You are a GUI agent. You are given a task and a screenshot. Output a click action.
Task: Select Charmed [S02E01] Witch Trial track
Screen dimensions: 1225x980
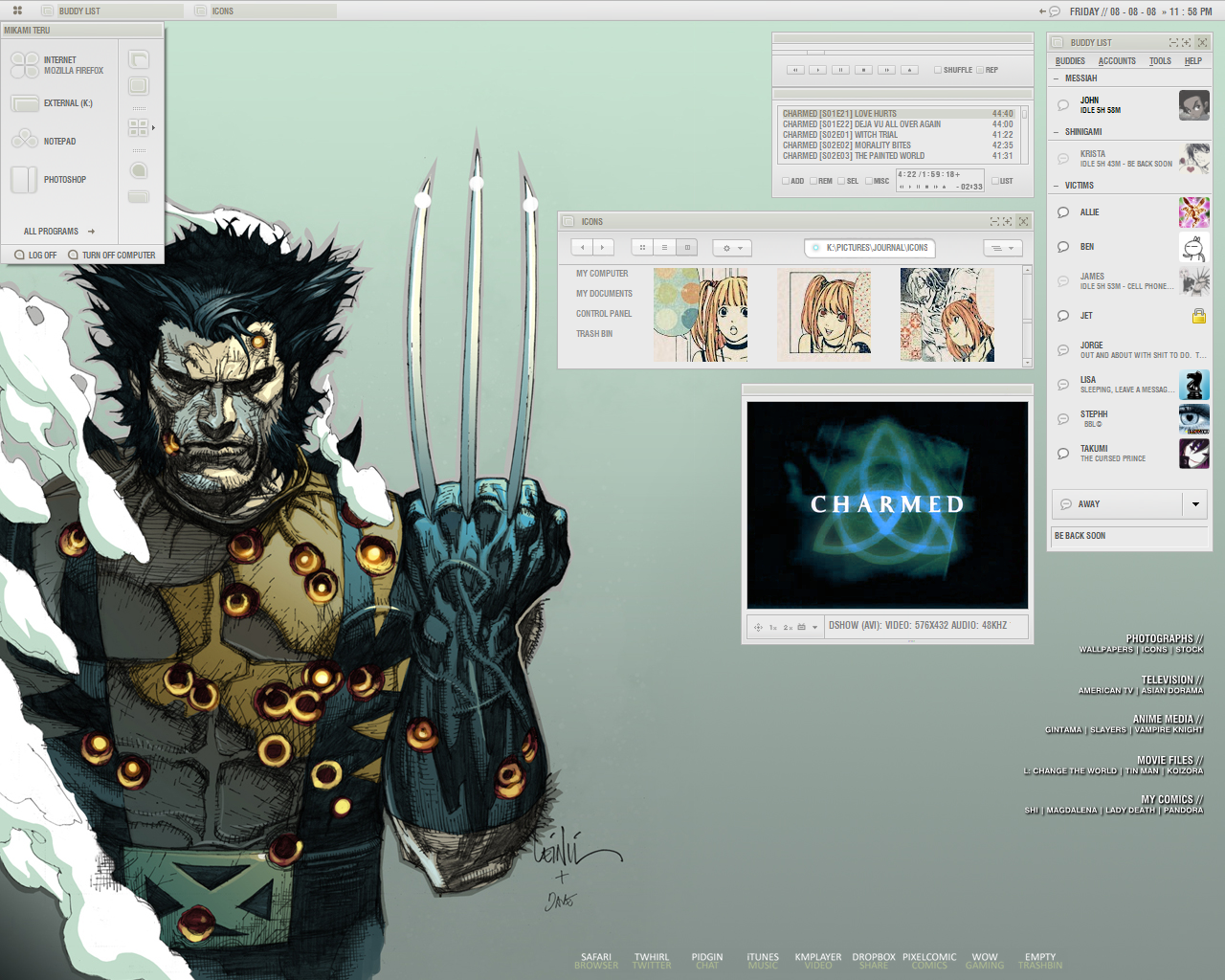pos(898,135)
